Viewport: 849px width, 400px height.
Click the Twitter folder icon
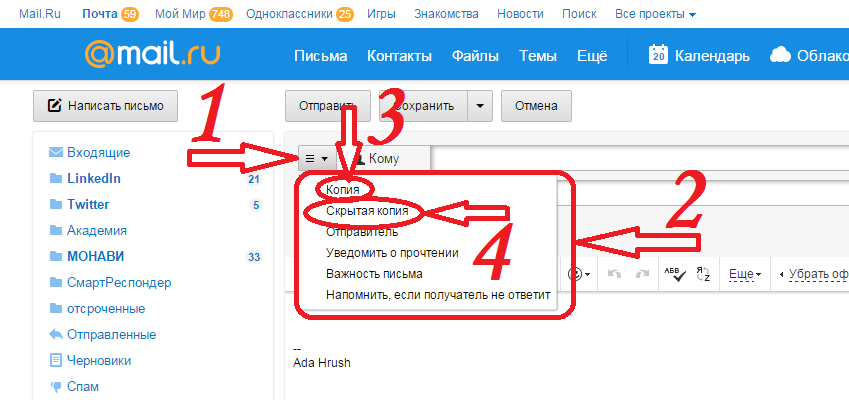coord(56,204)
